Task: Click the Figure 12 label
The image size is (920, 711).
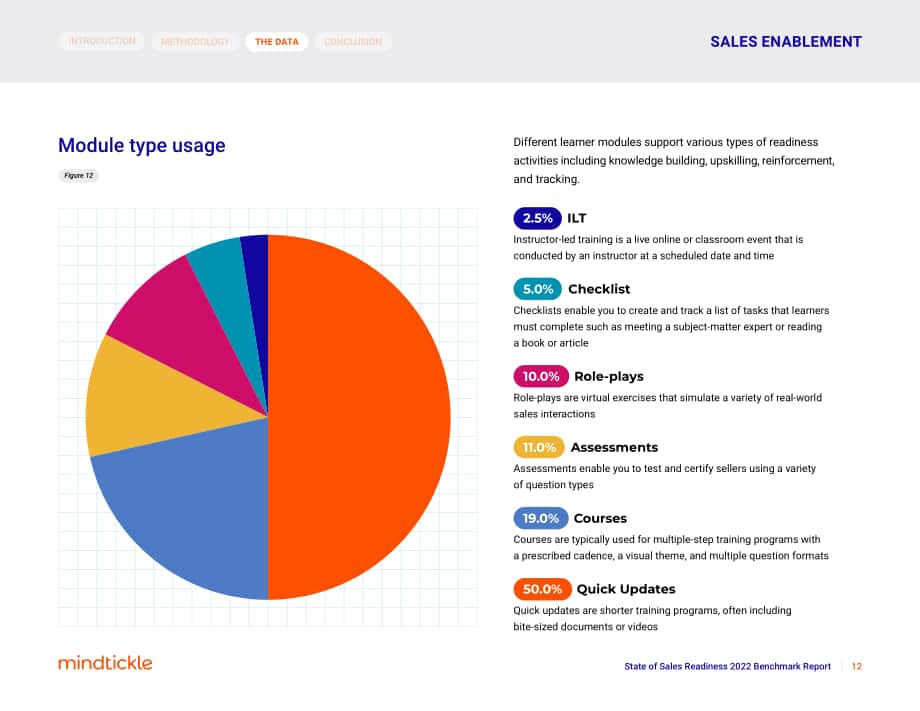Action: 79,175
